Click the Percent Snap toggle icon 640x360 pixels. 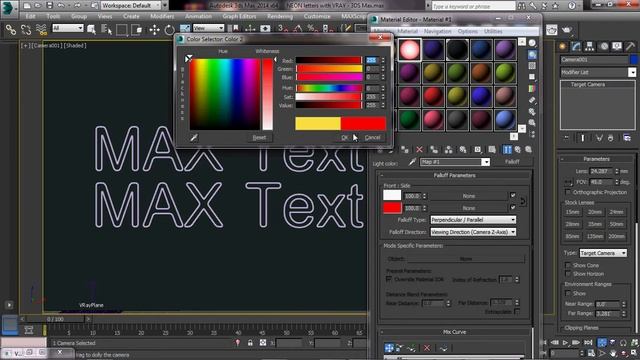pos(313,28)
